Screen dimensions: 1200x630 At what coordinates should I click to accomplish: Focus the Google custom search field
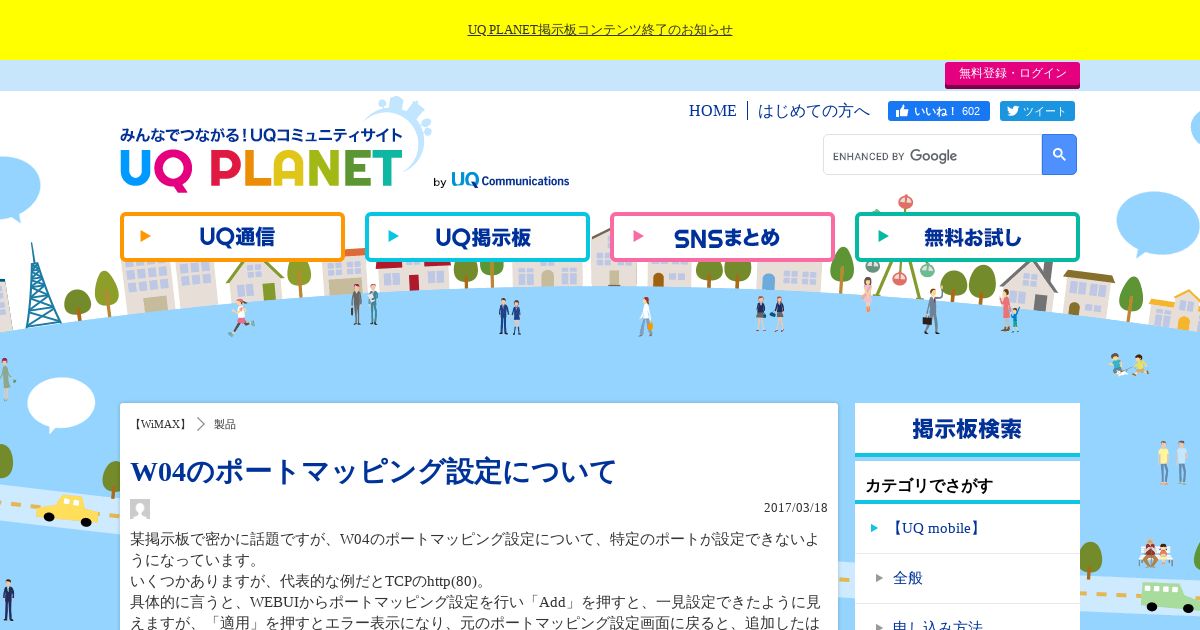click(x=932, y=155)
